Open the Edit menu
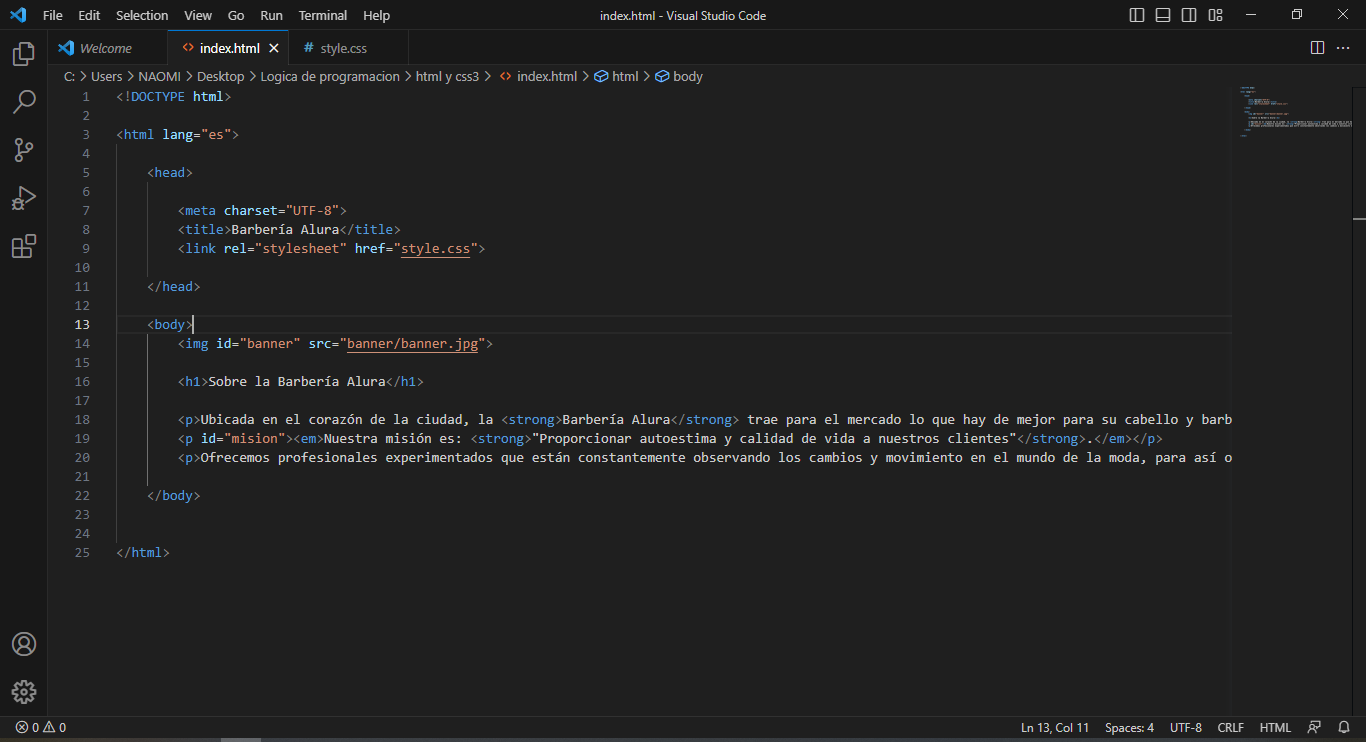 point(89,15)
